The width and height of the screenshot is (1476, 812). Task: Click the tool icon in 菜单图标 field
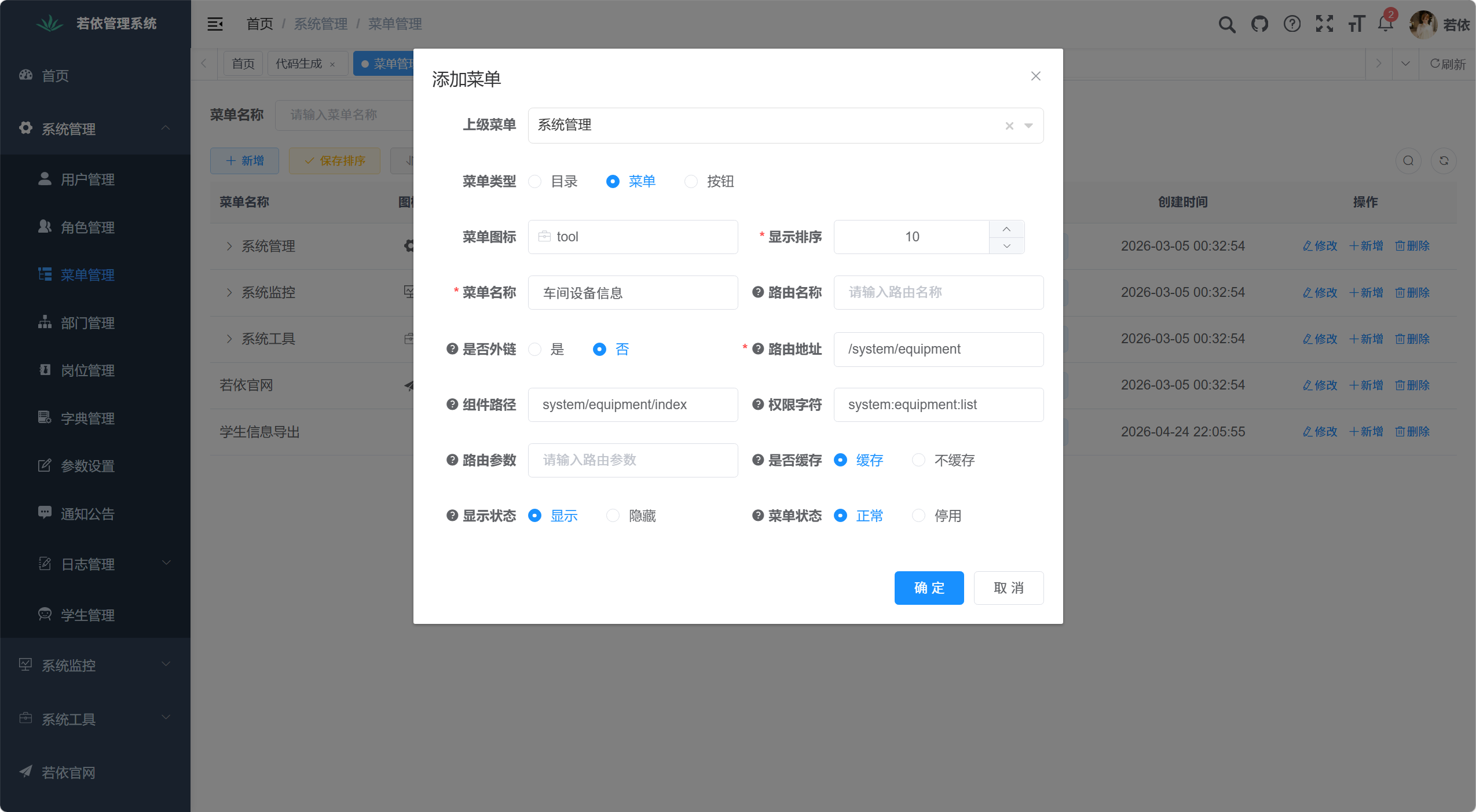pyautogui.click(x=544, y=237)
